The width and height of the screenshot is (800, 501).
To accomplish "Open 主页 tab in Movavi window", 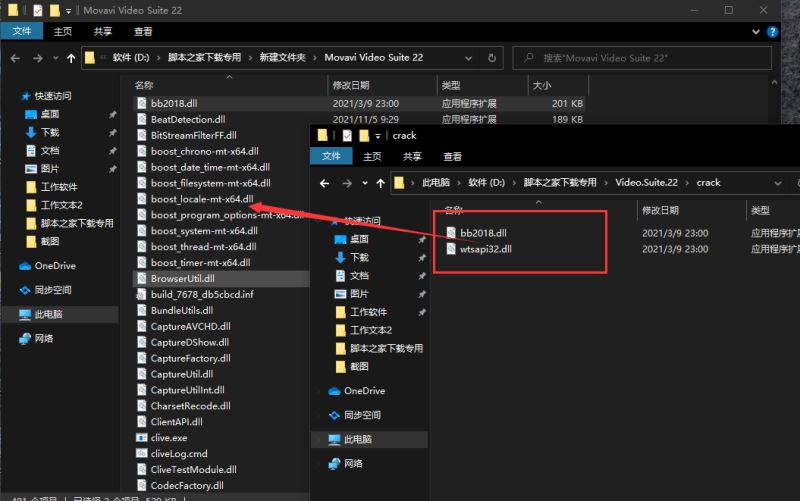I will click(x=63, y=32).
